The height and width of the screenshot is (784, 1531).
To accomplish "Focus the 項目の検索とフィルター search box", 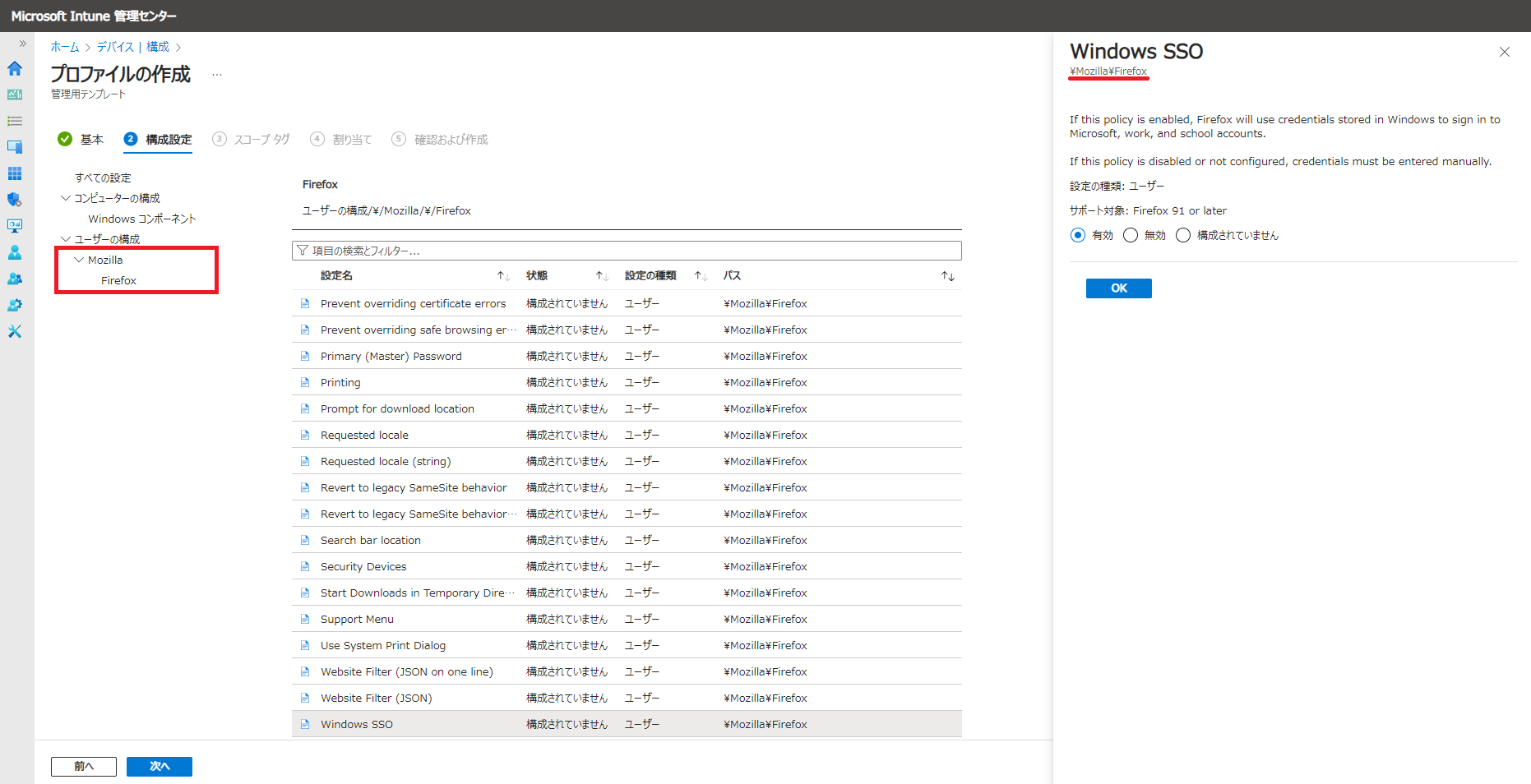I will coord(627,251).
